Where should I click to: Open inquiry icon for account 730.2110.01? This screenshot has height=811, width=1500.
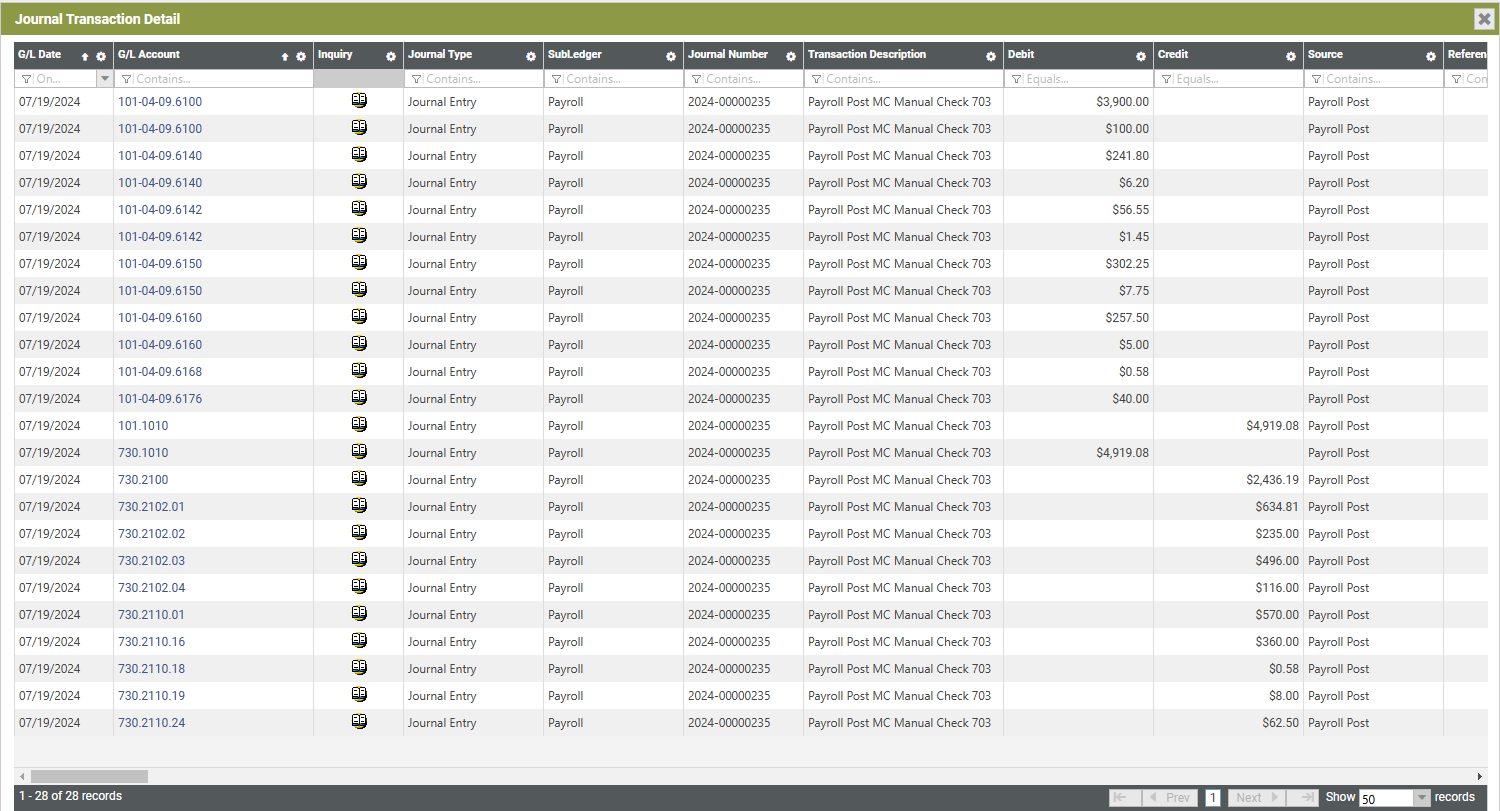pos(359,613)
